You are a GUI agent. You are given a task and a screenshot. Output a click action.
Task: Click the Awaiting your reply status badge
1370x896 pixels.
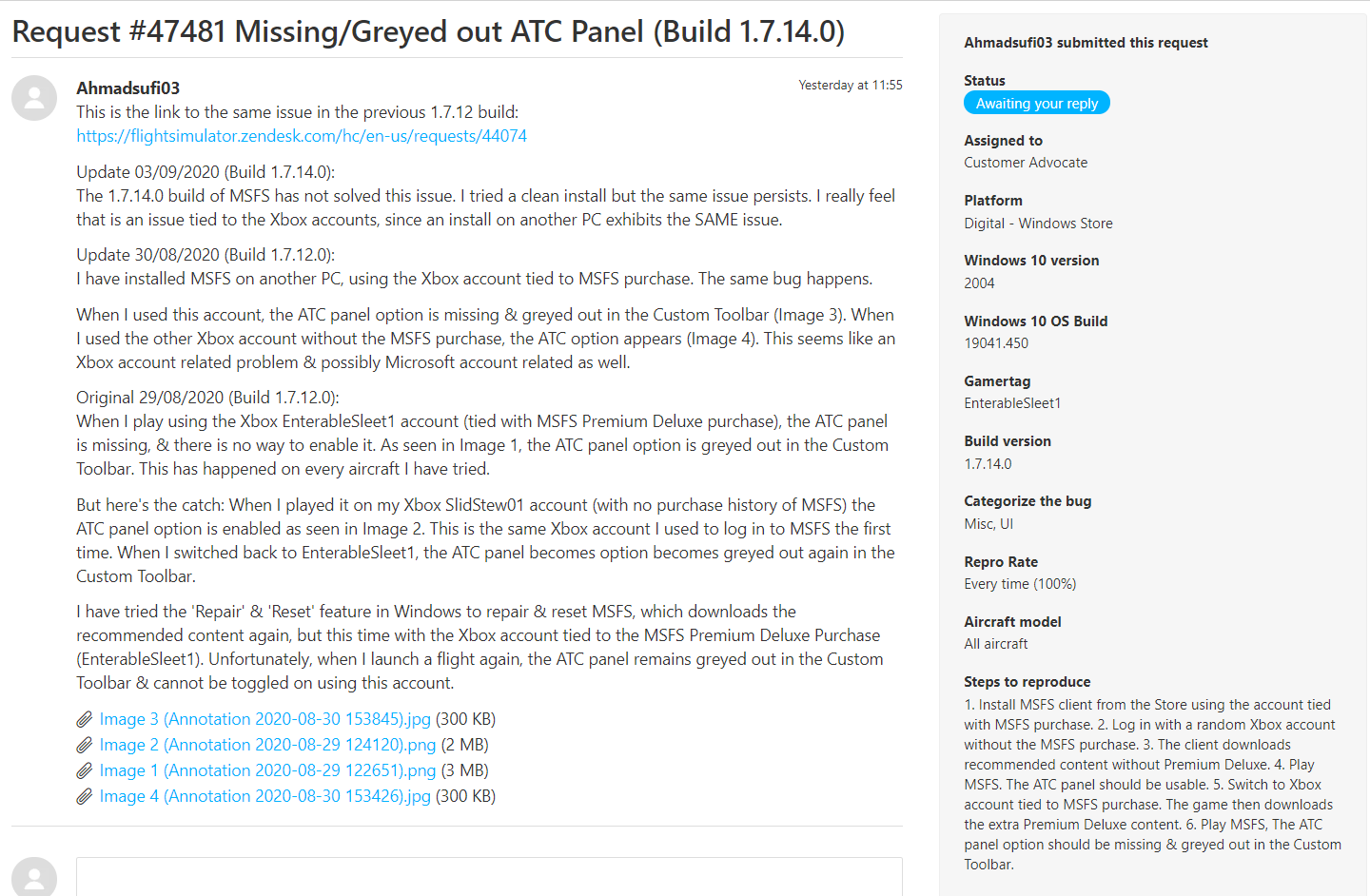[1036, 103]
